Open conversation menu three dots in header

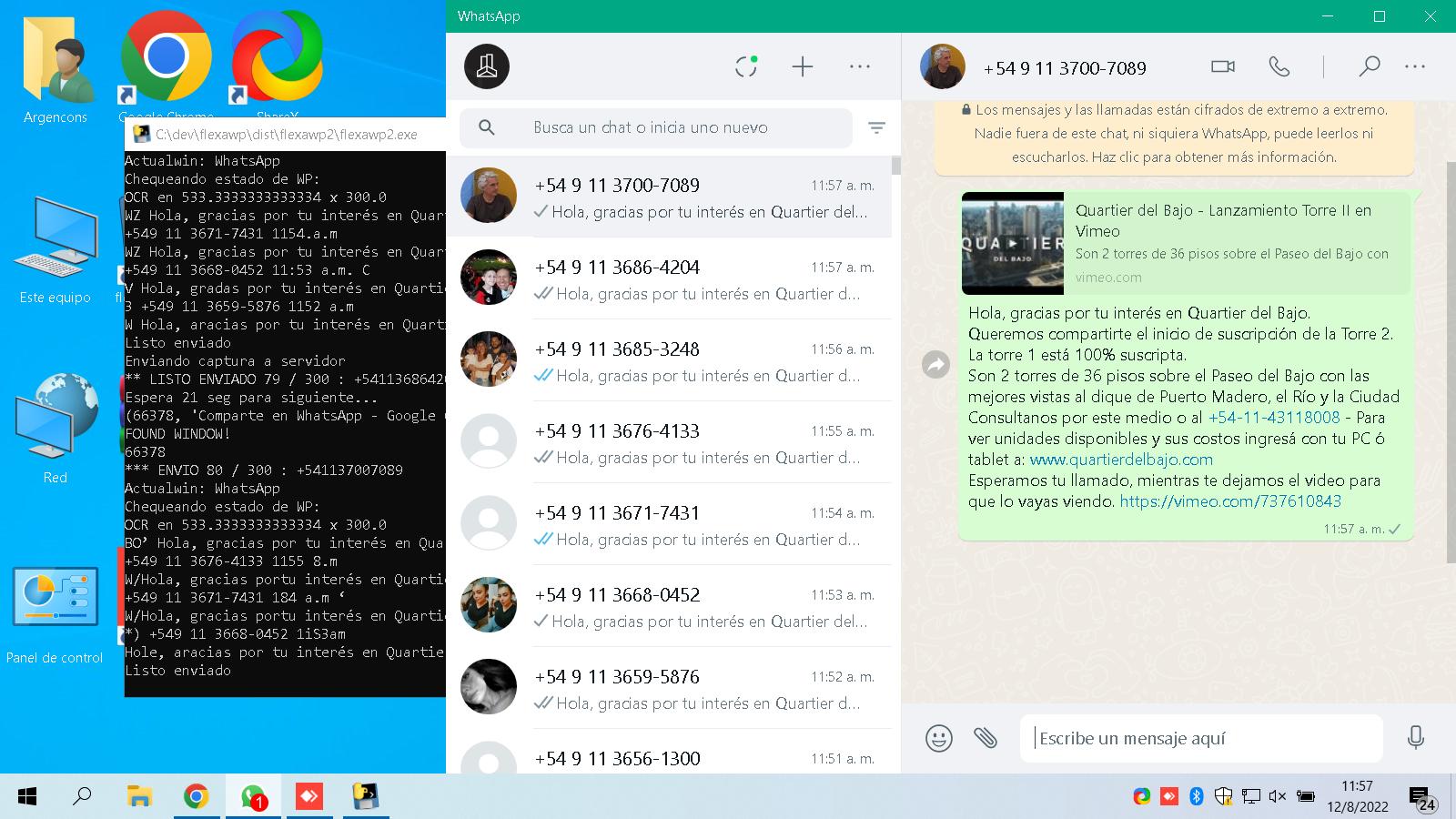click(1415, 66)
